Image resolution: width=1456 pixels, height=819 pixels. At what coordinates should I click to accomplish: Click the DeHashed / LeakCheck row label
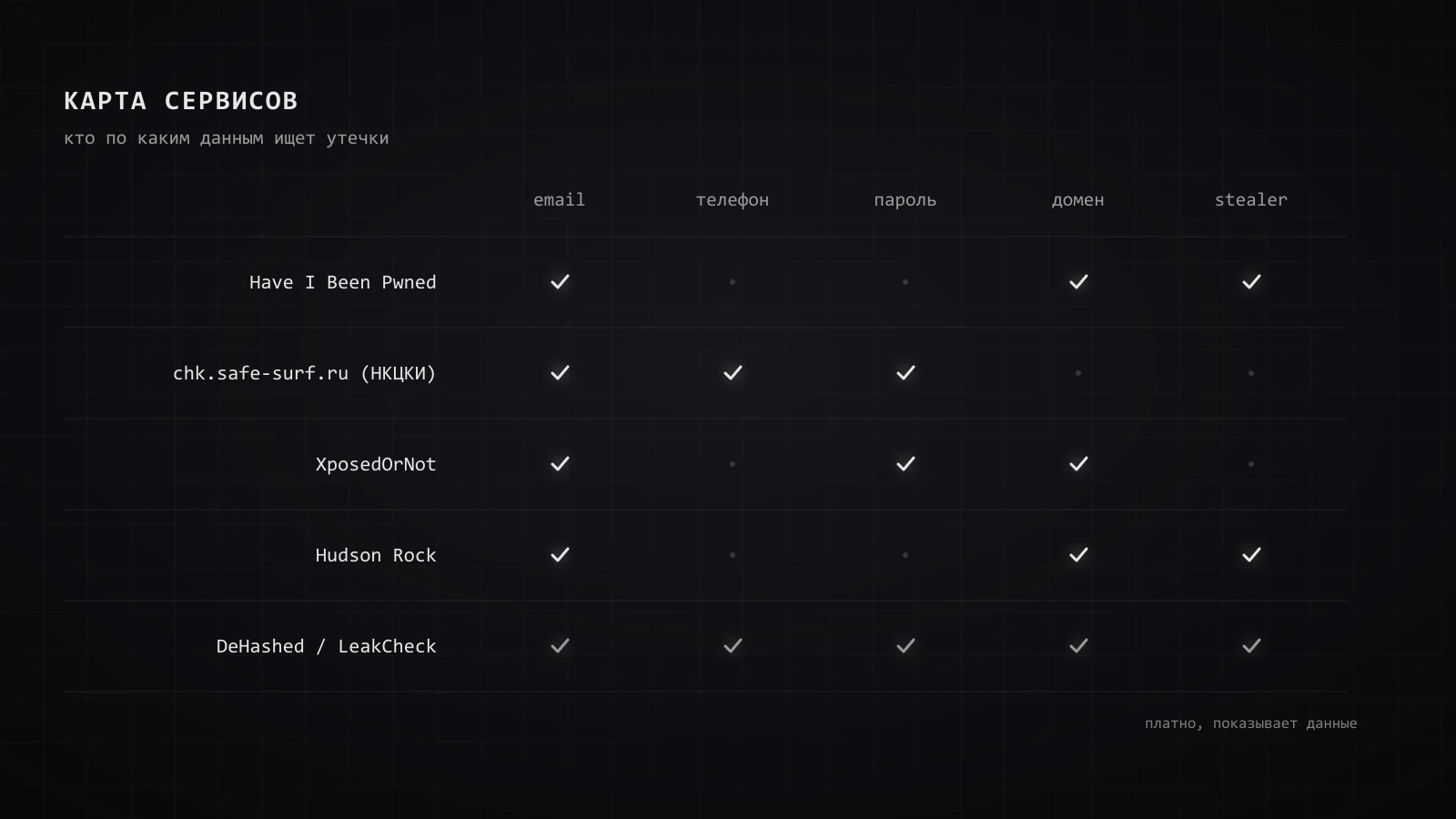[327, 646]
